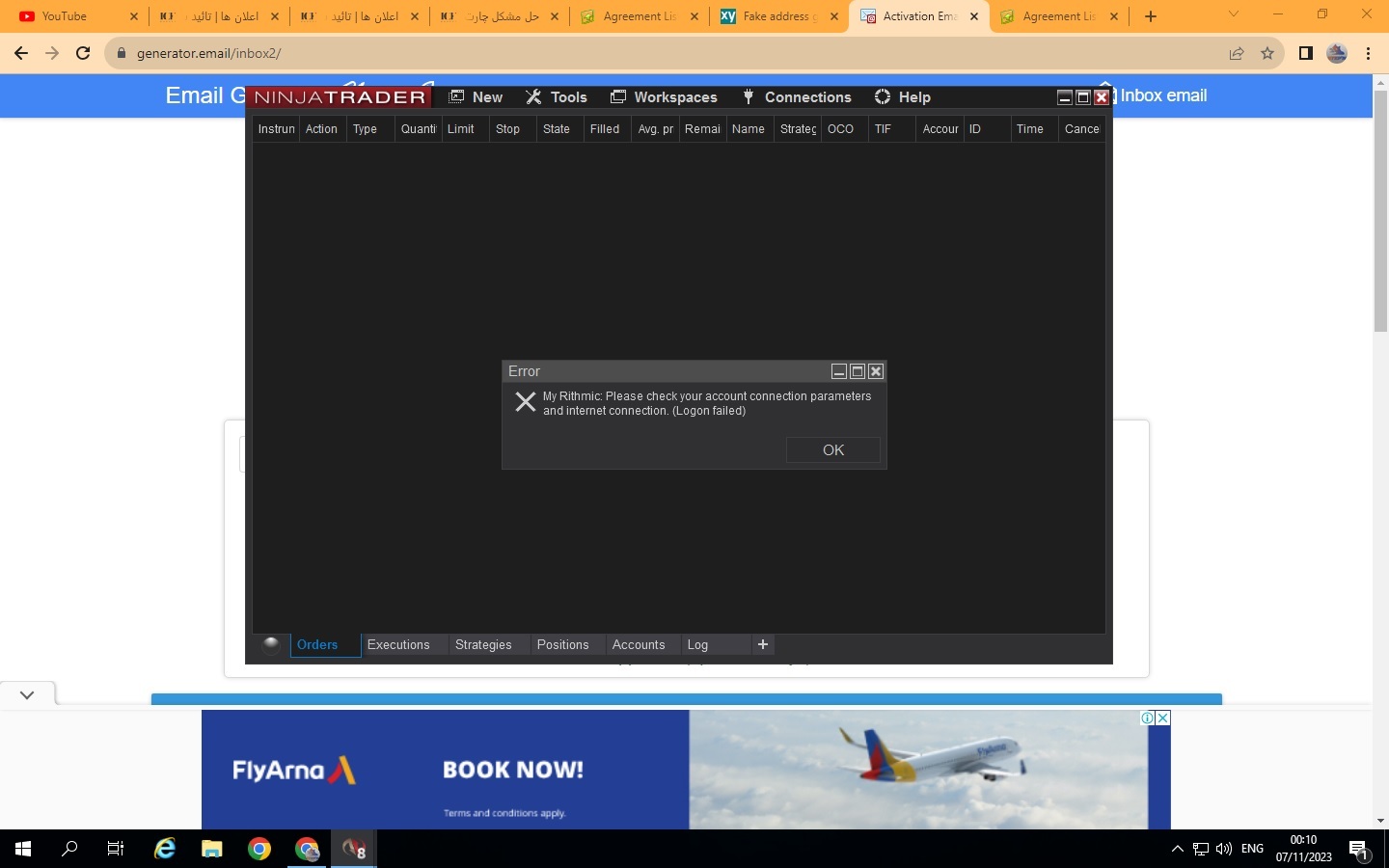Switch to the Executions tab
This screenshot has height=868, width=1389.
click(398, 645)
